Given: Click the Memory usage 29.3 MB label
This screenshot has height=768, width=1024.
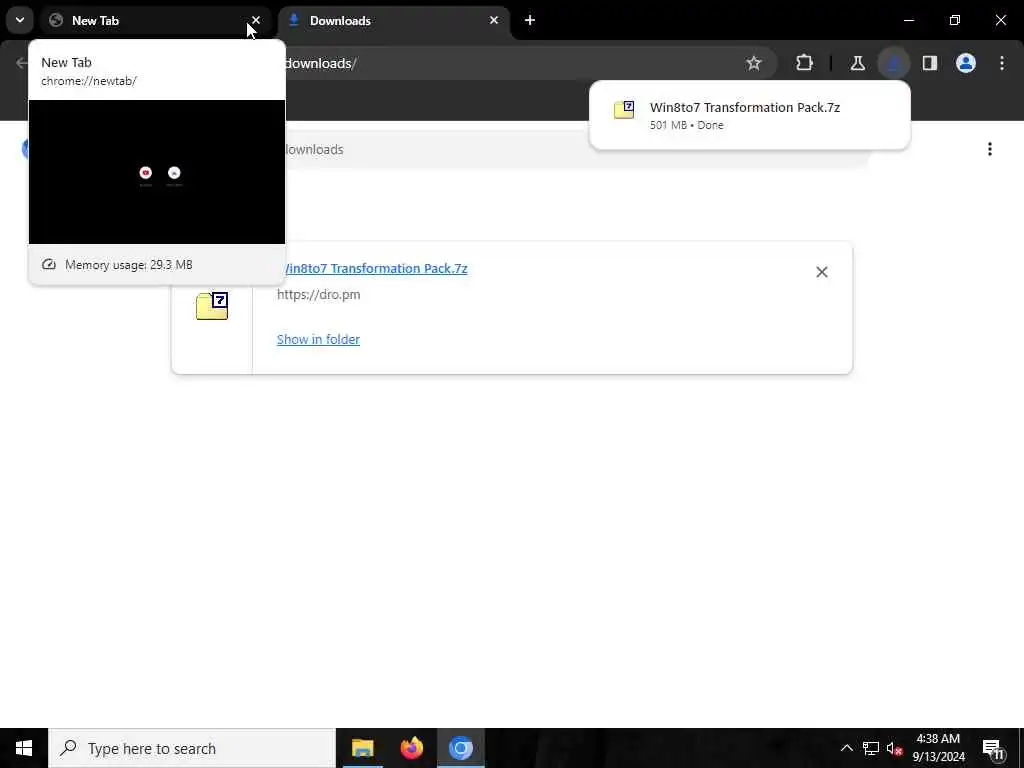Looking at the screenshot, I should (129, 264).
